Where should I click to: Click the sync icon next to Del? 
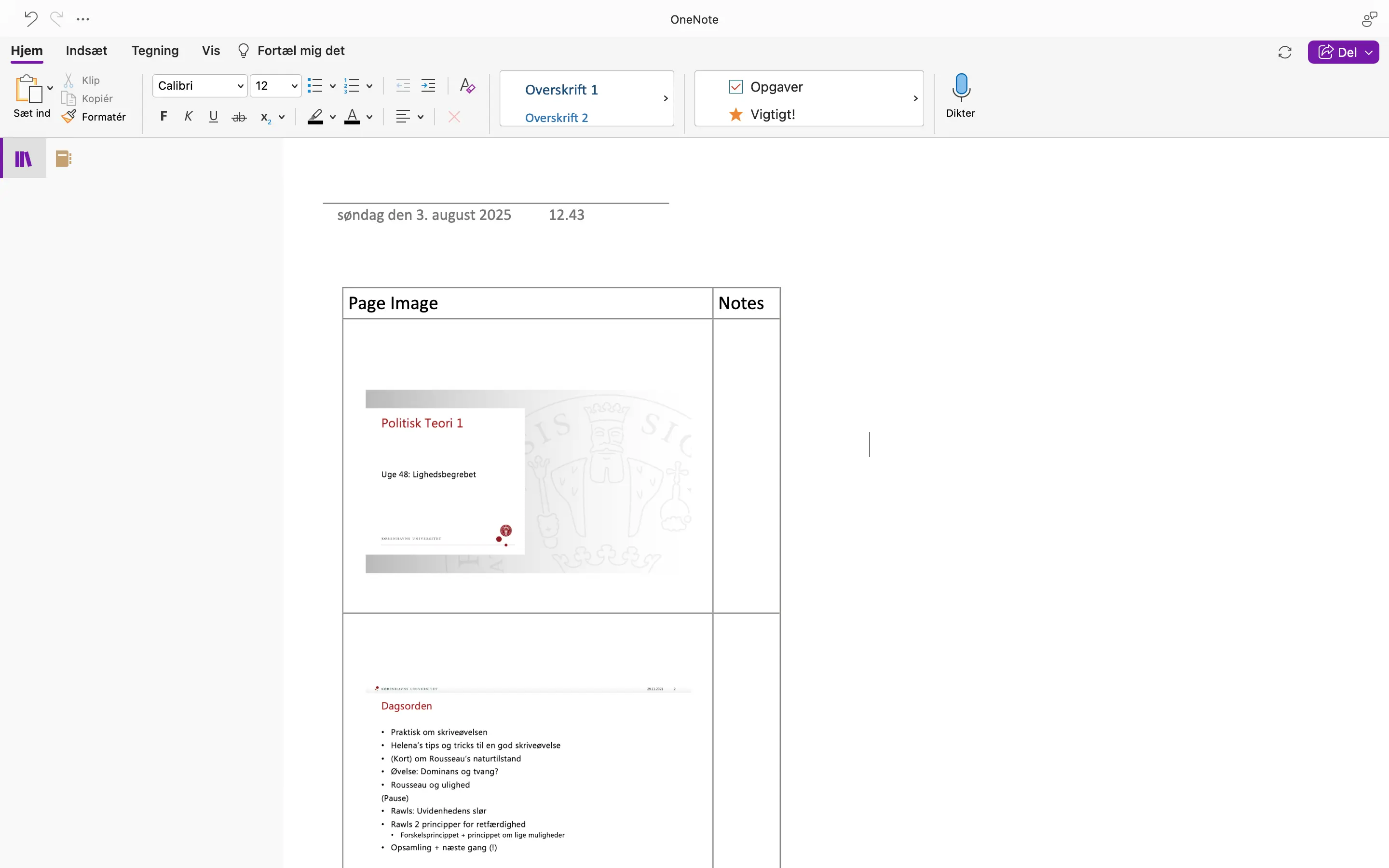point(1284,52)
